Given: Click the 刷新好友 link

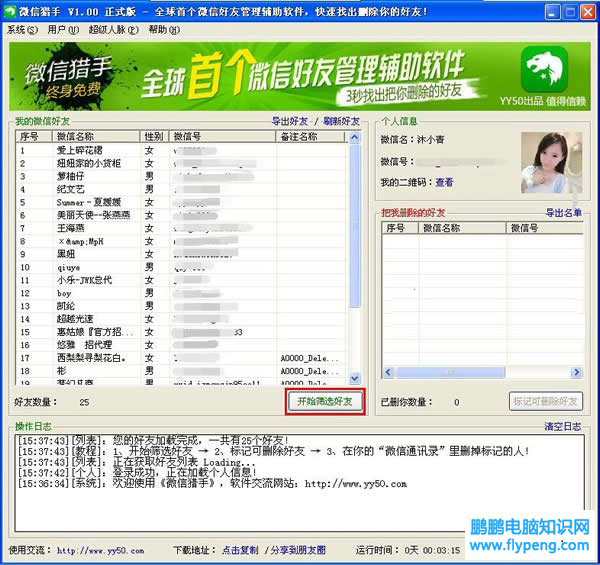Looking at the screenshot, I should pos(341,121).
